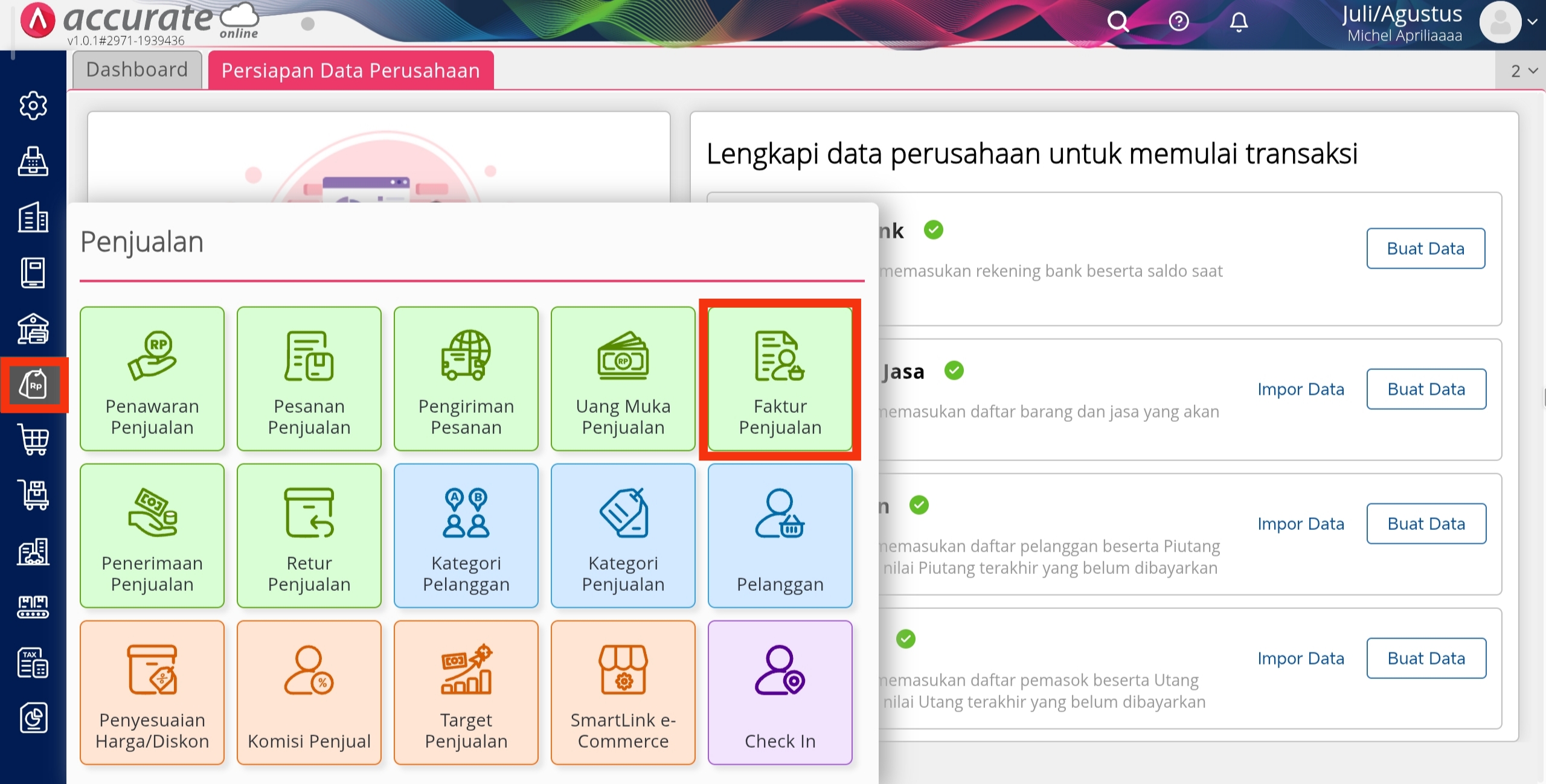This screenshot has width=1546, height=784.
Task: Switch to the Dashboard tab
Action: tap(137, 70)
